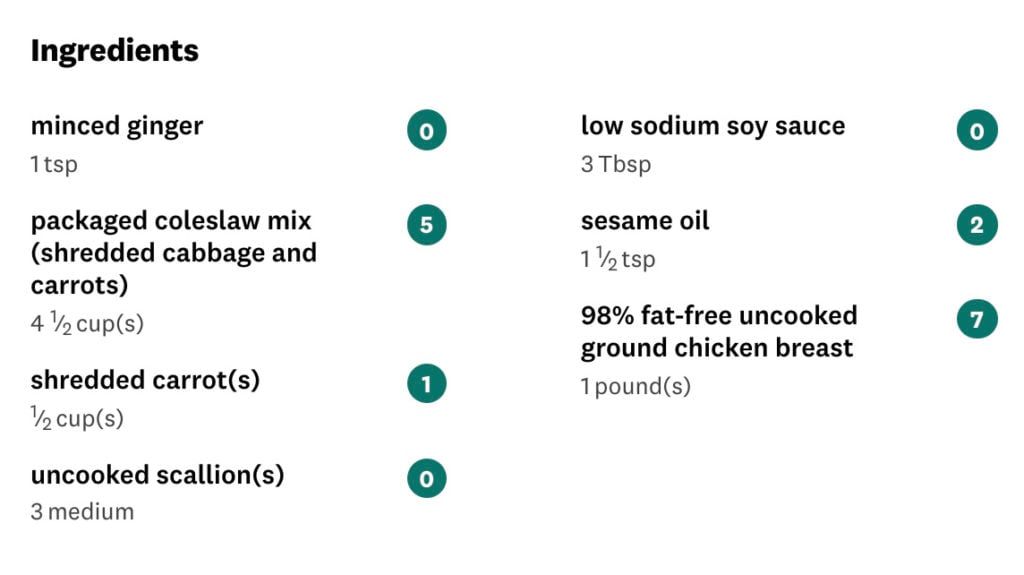This screenshot has width=1024, height=575.
Task: Click the 3 Tbsp soy sauce quantity
Action: (616, 164)
